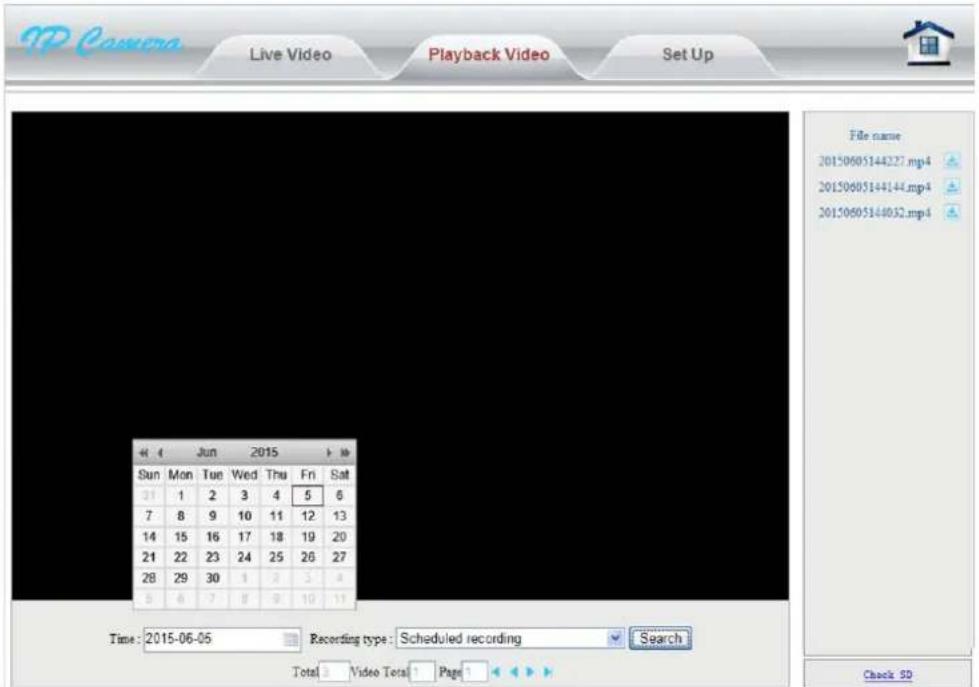Click the Page number field

click(x=475, y=672)
